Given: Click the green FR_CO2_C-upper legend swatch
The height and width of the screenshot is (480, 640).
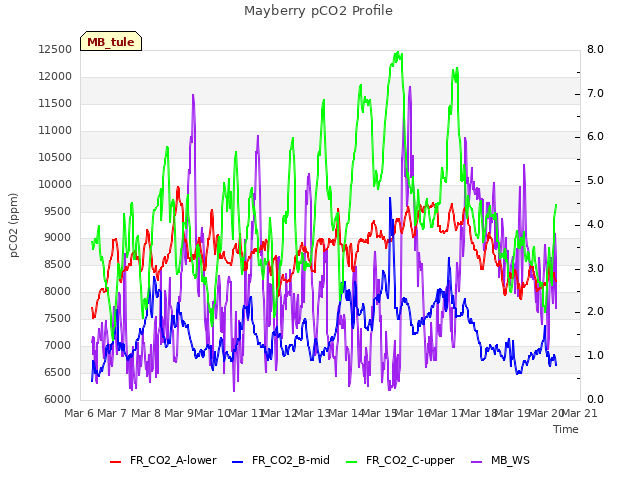Looking at the screenshot, I should tap(351, 462).
